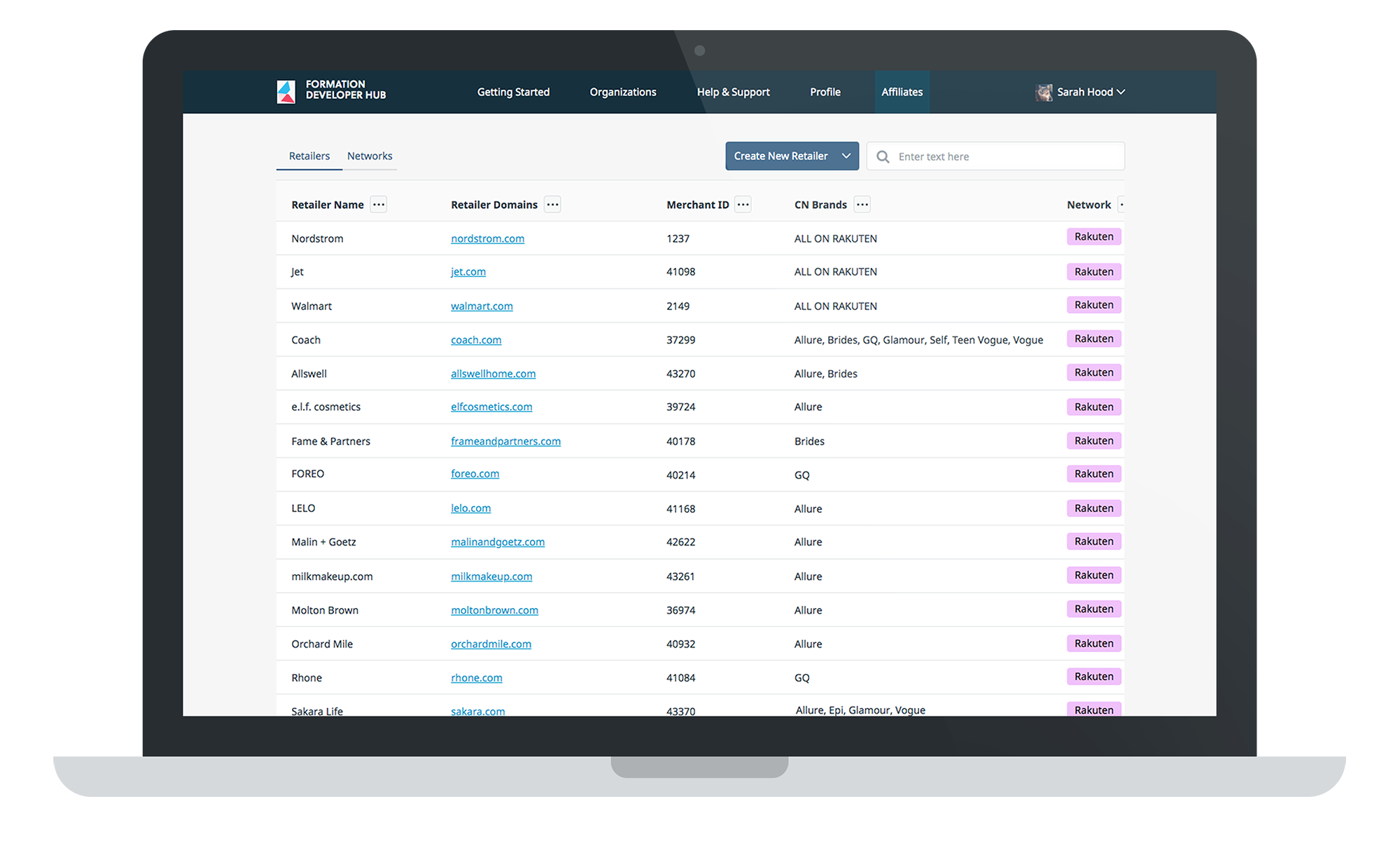Open the Organizations nav item
1400x848 pixels.
click(x=623, y=92)
